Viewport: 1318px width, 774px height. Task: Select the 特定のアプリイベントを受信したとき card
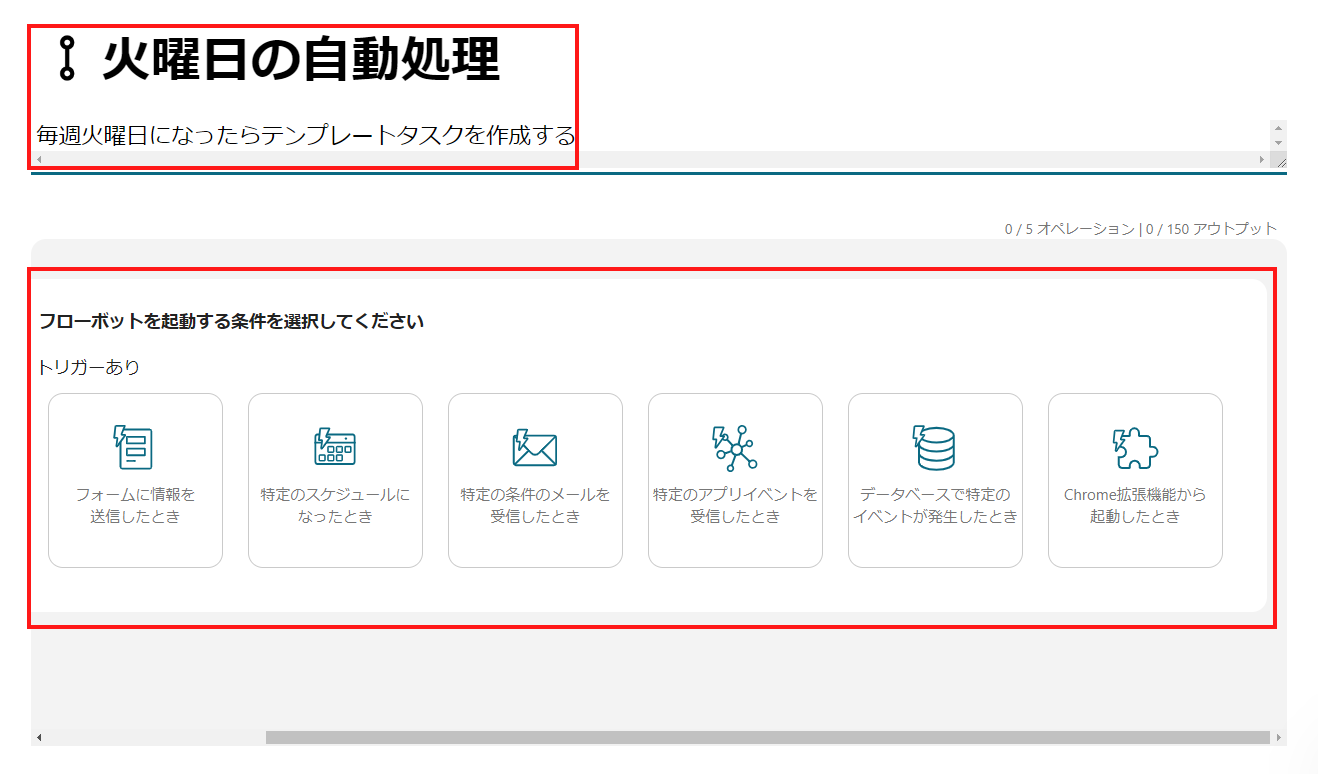[x=735, y=480]
